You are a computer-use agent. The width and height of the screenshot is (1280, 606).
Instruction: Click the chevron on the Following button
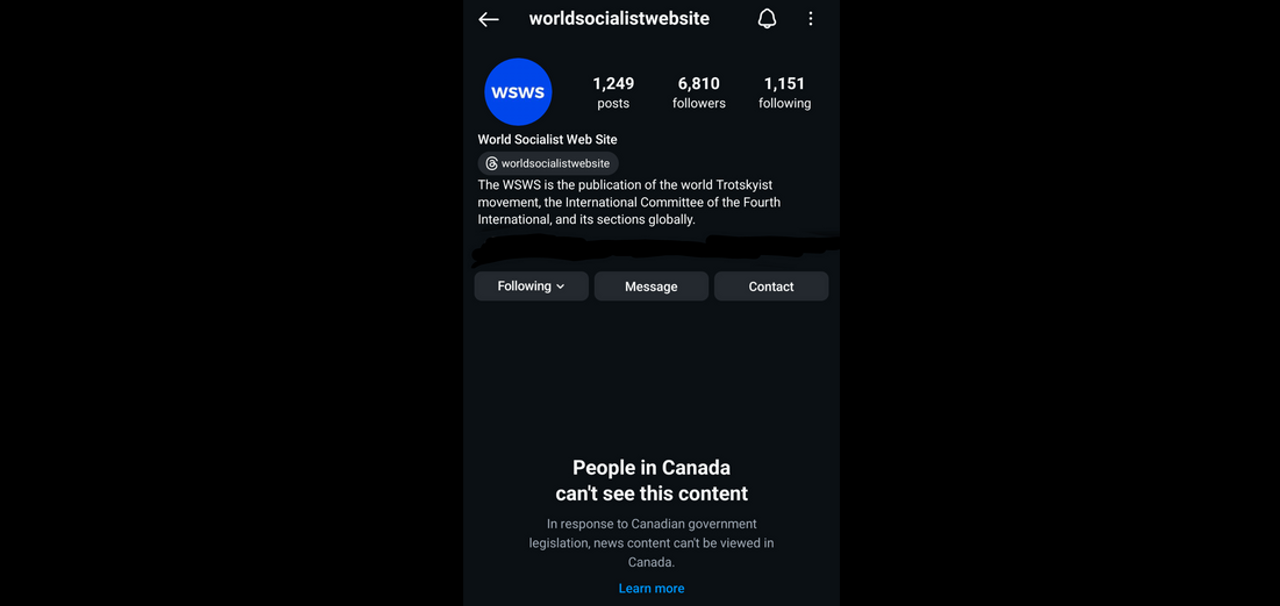point(561,287)
